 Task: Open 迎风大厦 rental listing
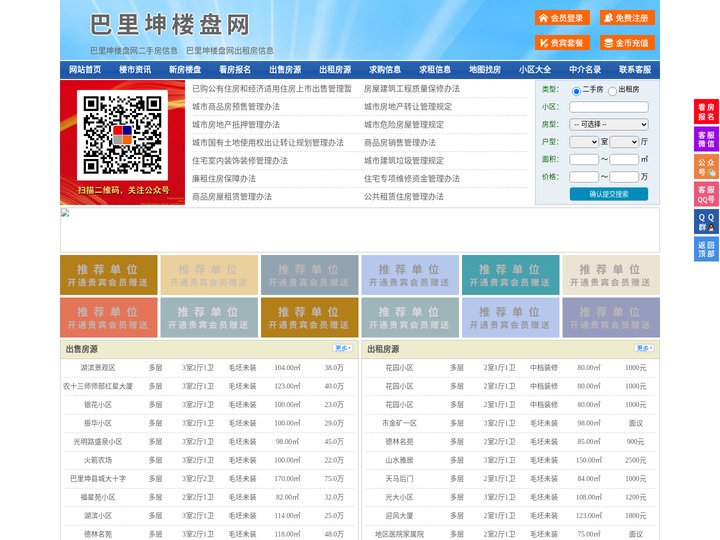pyautogui.click(x=399, y=516)
